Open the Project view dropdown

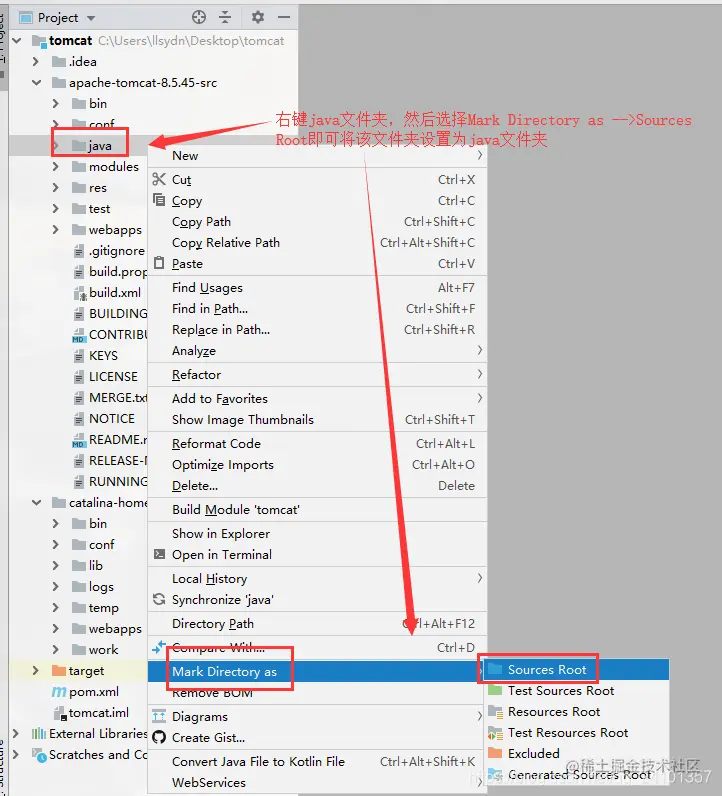point(91,18)
